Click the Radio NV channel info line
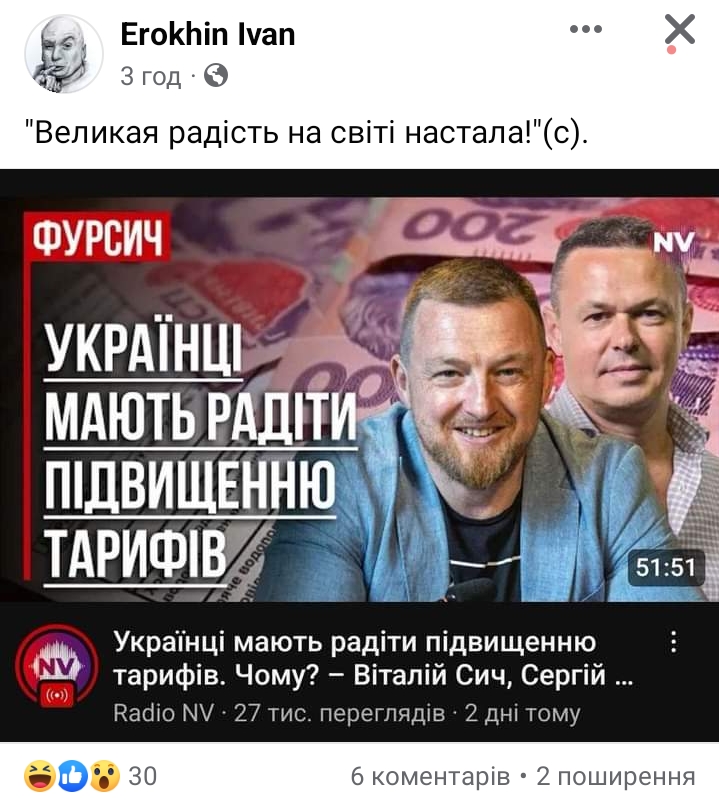The width and height of the screenshot is (719, 800). pos(346,713)
